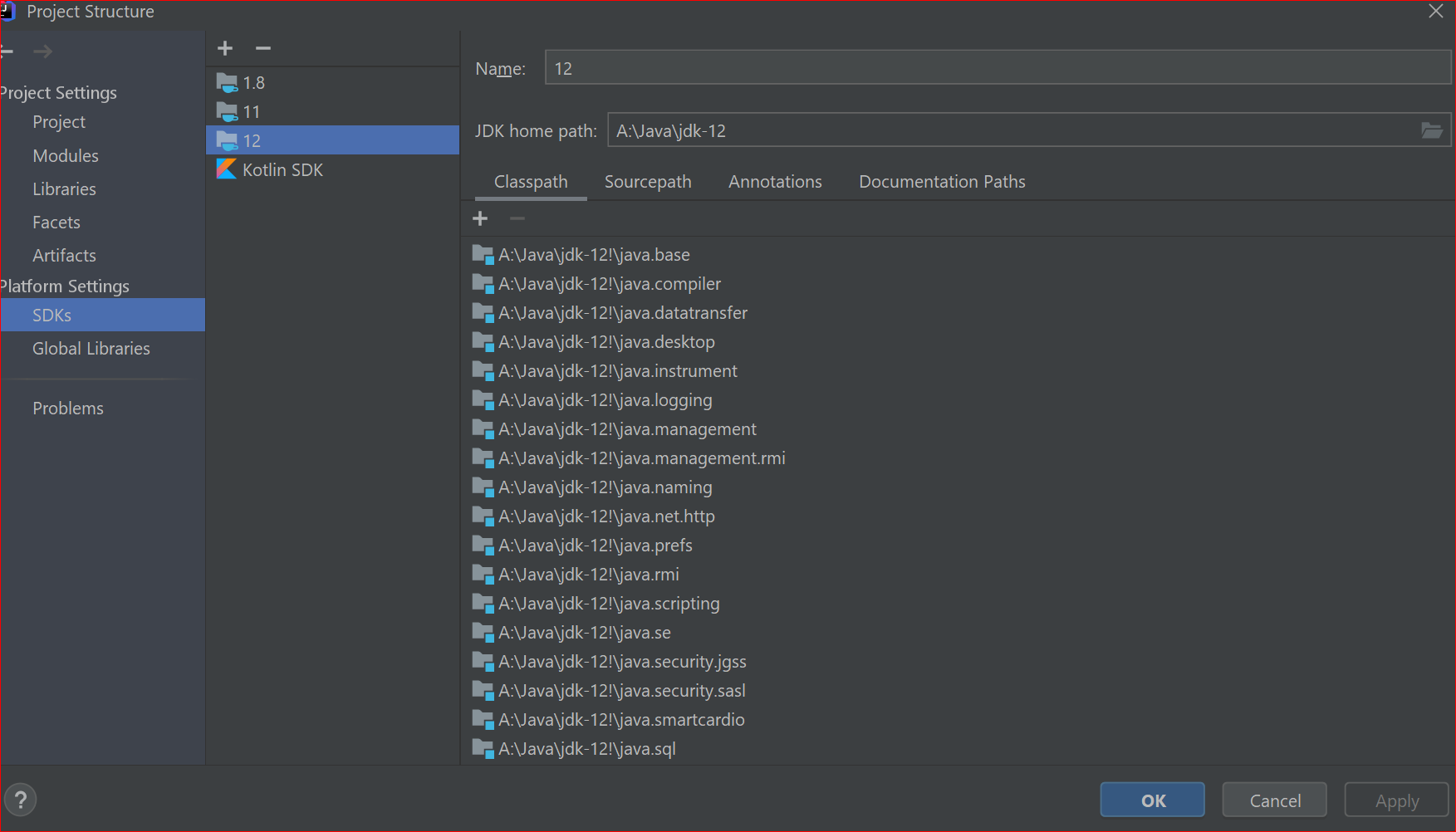The width and height of the screenshot is (1456, 832).
Task: Add classpath entry with plus icon
Action: pyautogui.click(x=480, y=219)
